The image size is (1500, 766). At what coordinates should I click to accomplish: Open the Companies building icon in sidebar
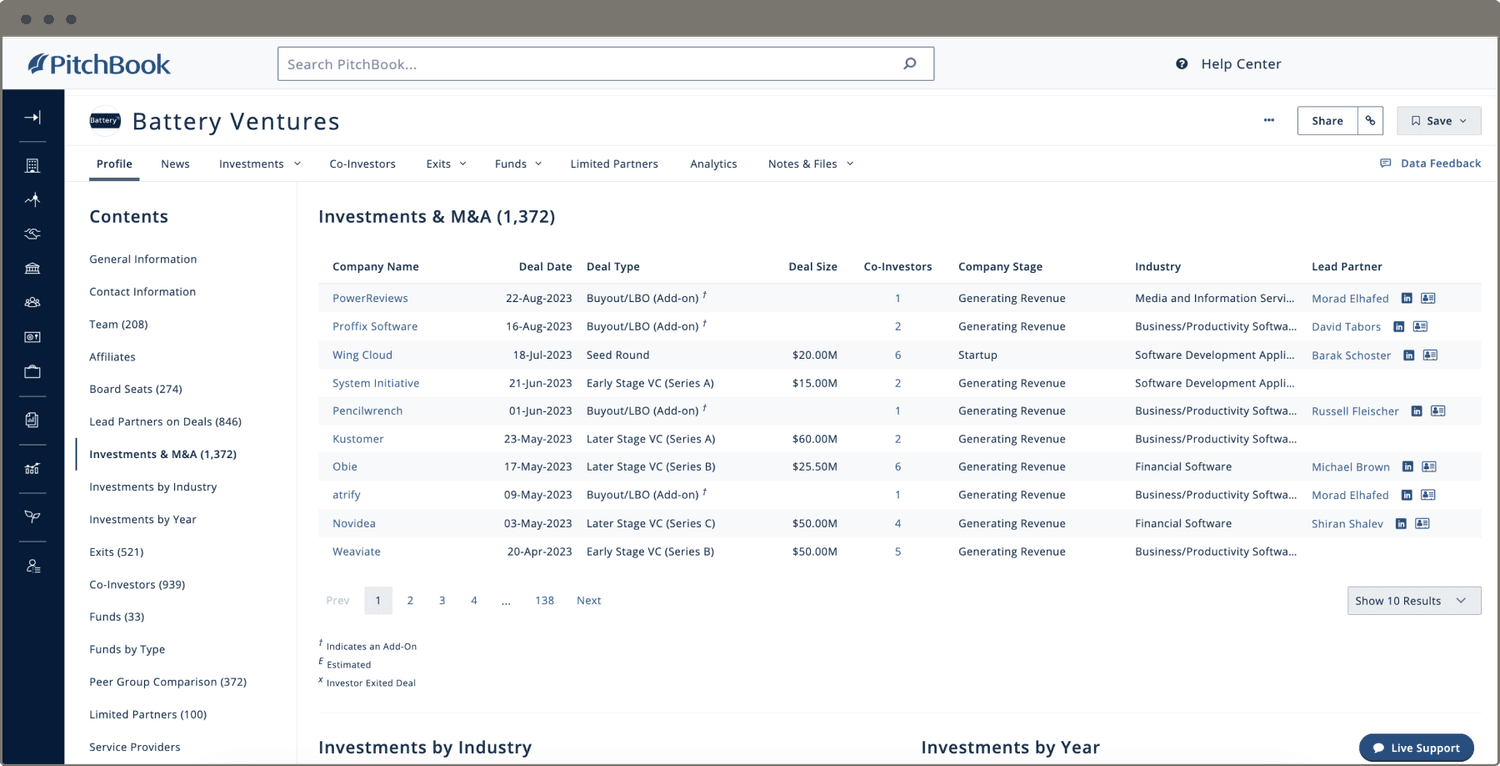pos(32,166)
